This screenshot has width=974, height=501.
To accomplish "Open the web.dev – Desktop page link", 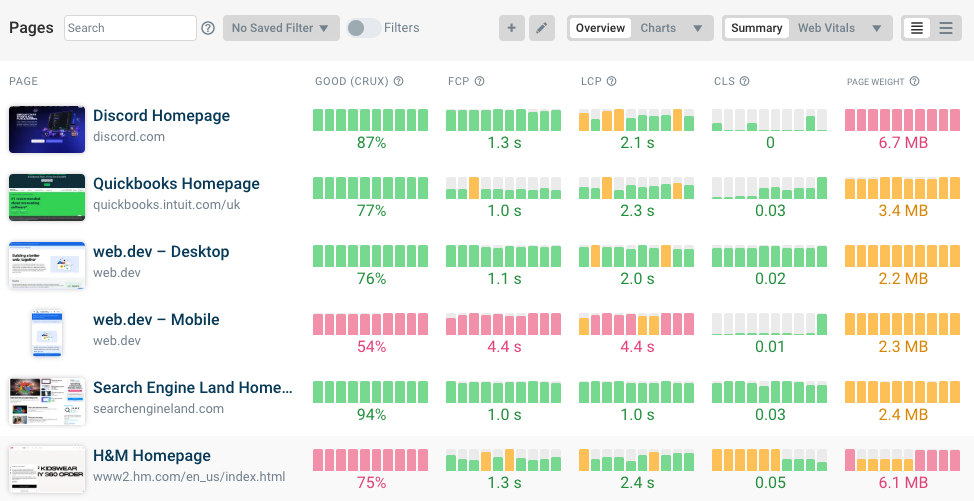I will tap(162, 251).
